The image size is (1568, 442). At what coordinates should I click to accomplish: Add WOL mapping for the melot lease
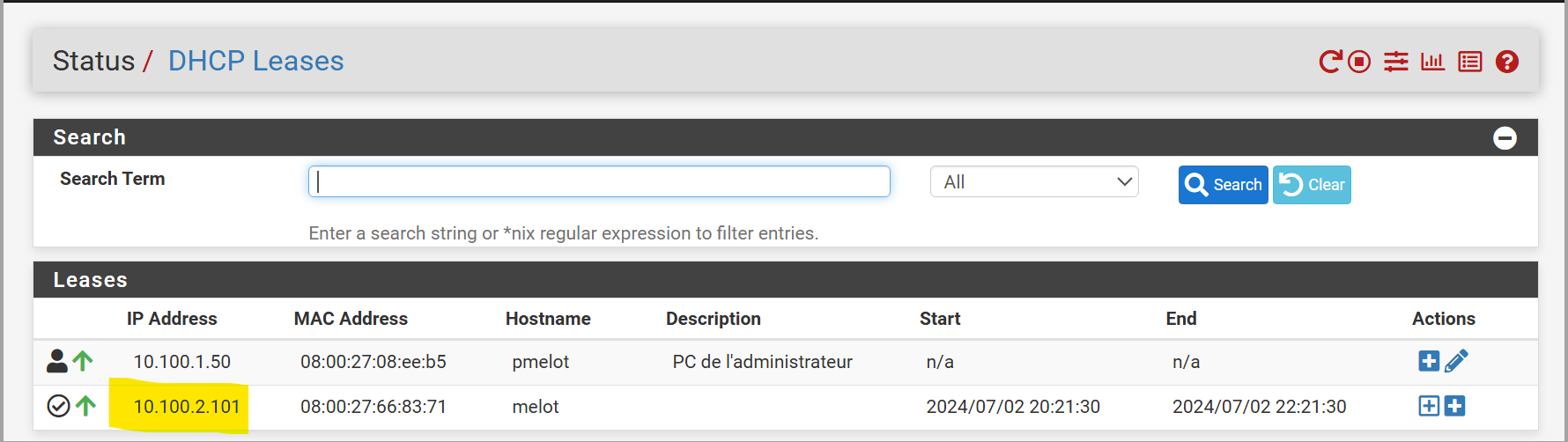click(x=1455, y=406)
